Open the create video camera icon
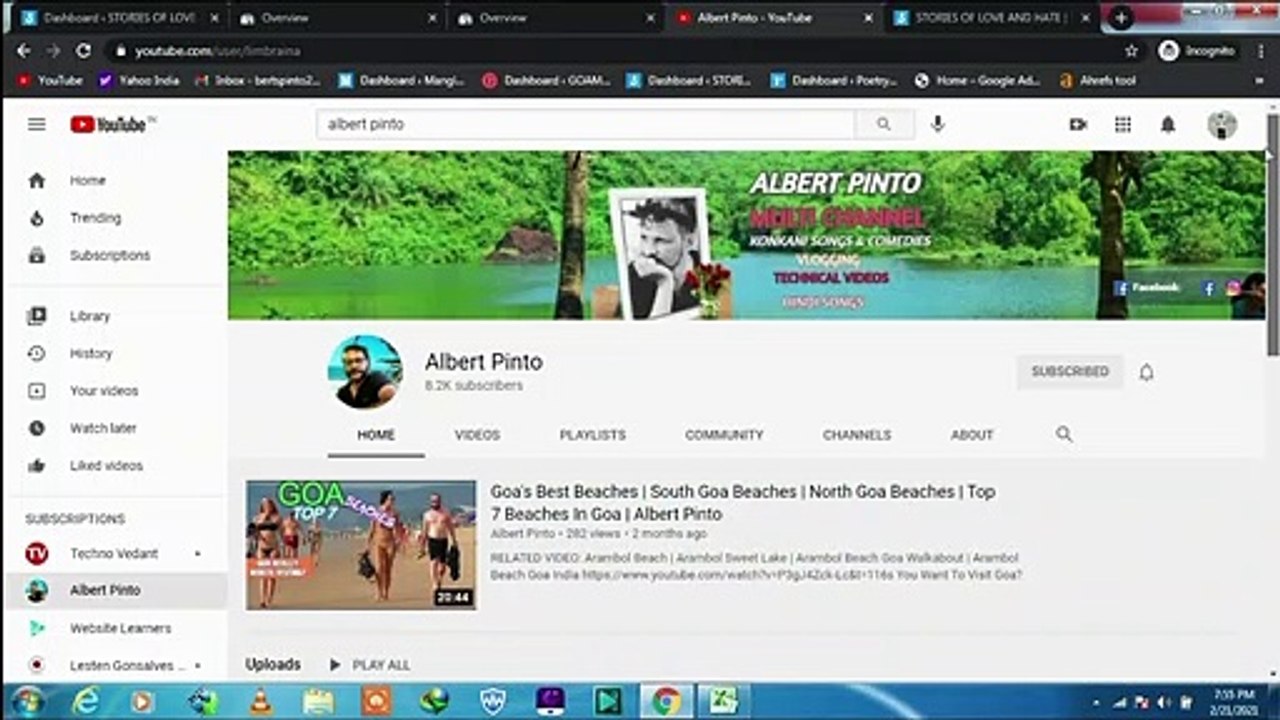The height and width of the screenshot is (720, 1280). coord(1078,124)
